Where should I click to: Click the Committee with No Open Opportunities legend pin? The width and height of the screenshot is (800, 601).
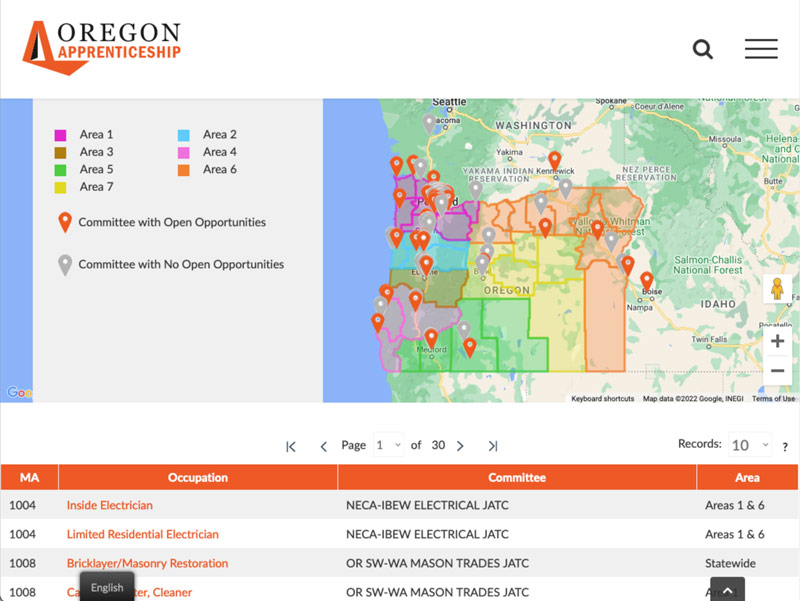pyautogui.click(x=65, y=265)
